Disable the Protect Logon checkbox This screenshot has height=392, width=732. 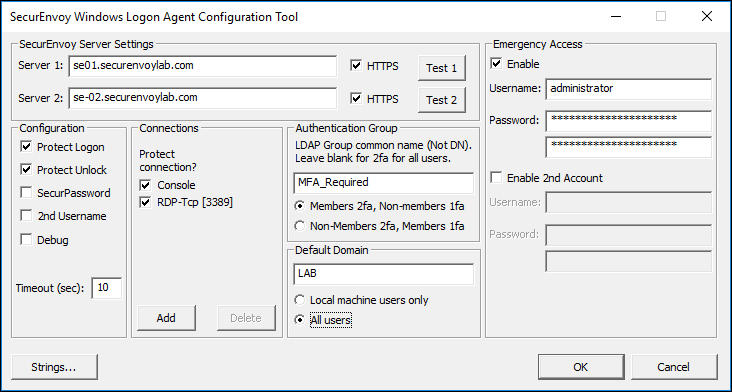(26, 147)
